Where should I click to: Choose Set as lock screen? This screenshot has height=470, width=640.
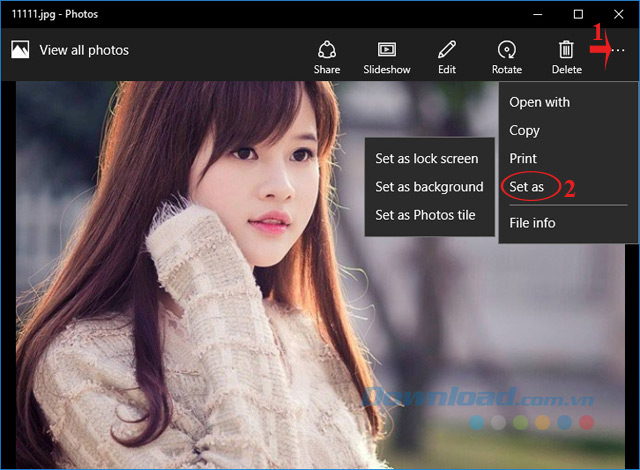427,158
